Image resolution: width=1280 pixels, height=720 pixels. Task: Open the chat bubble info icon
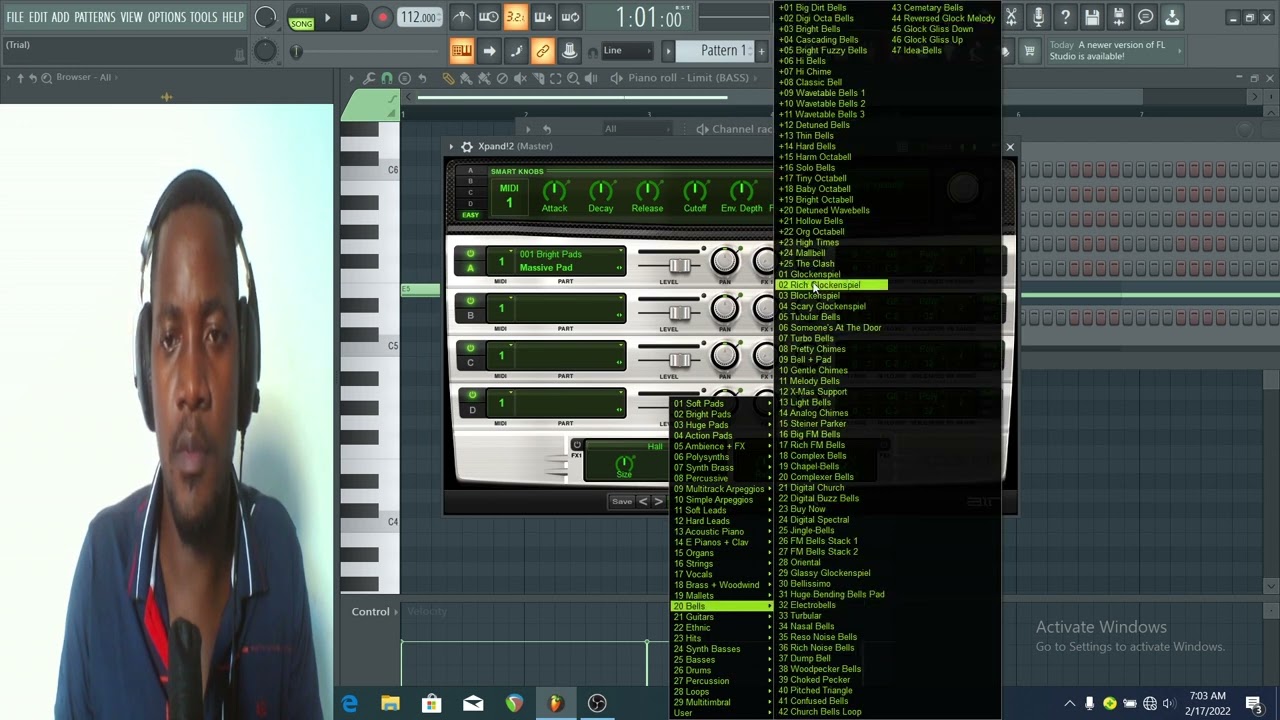point(1145,17)
